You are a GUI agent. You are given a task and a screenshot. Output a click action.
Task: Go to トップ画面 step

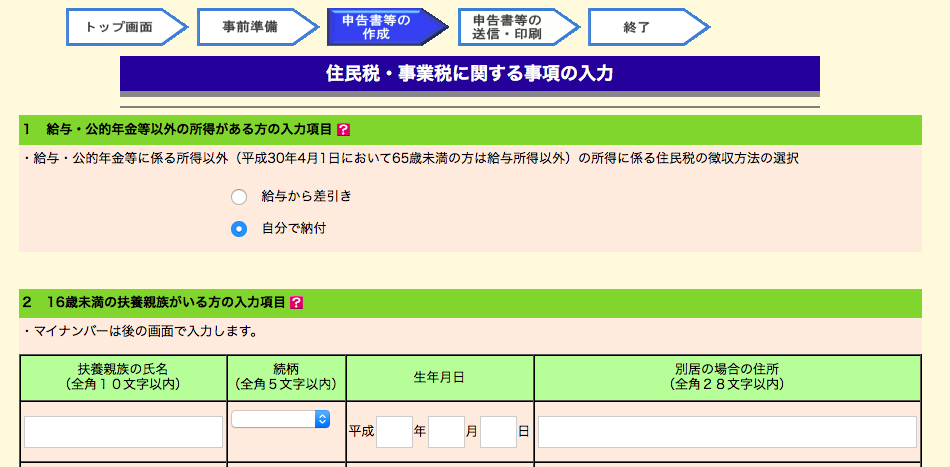[127, 27]
